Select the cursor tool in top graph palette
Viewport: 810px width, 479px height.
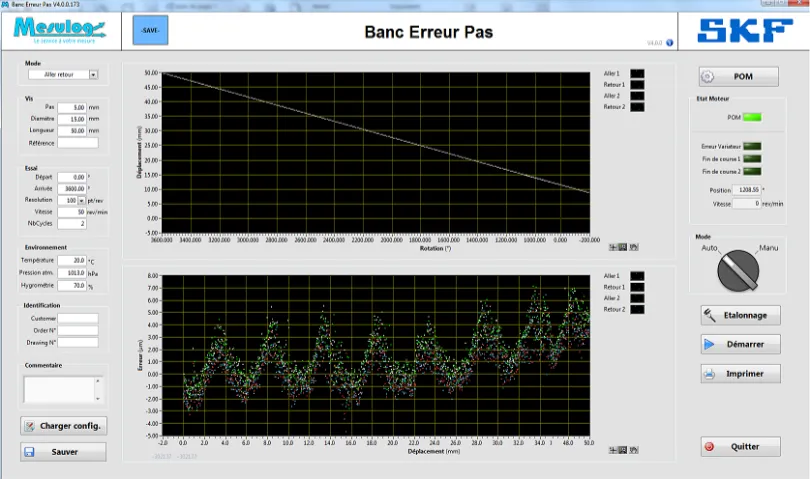613,248
